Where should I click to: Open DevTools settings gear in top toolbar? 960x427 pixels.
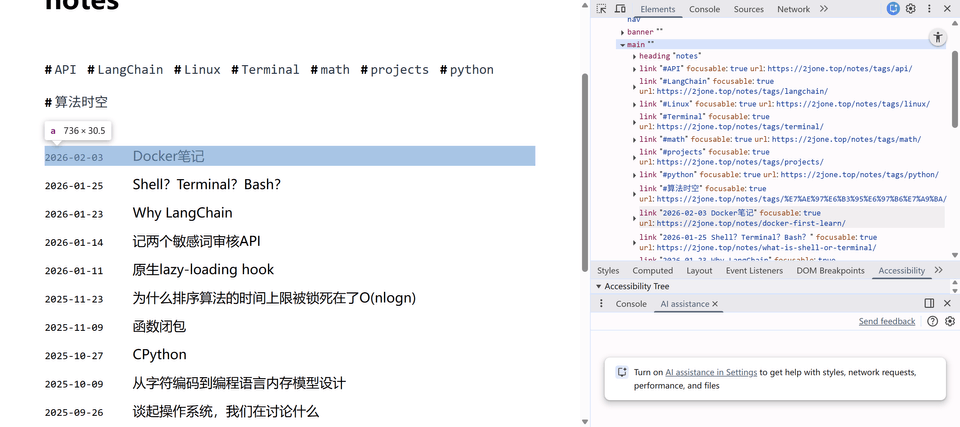911,9
